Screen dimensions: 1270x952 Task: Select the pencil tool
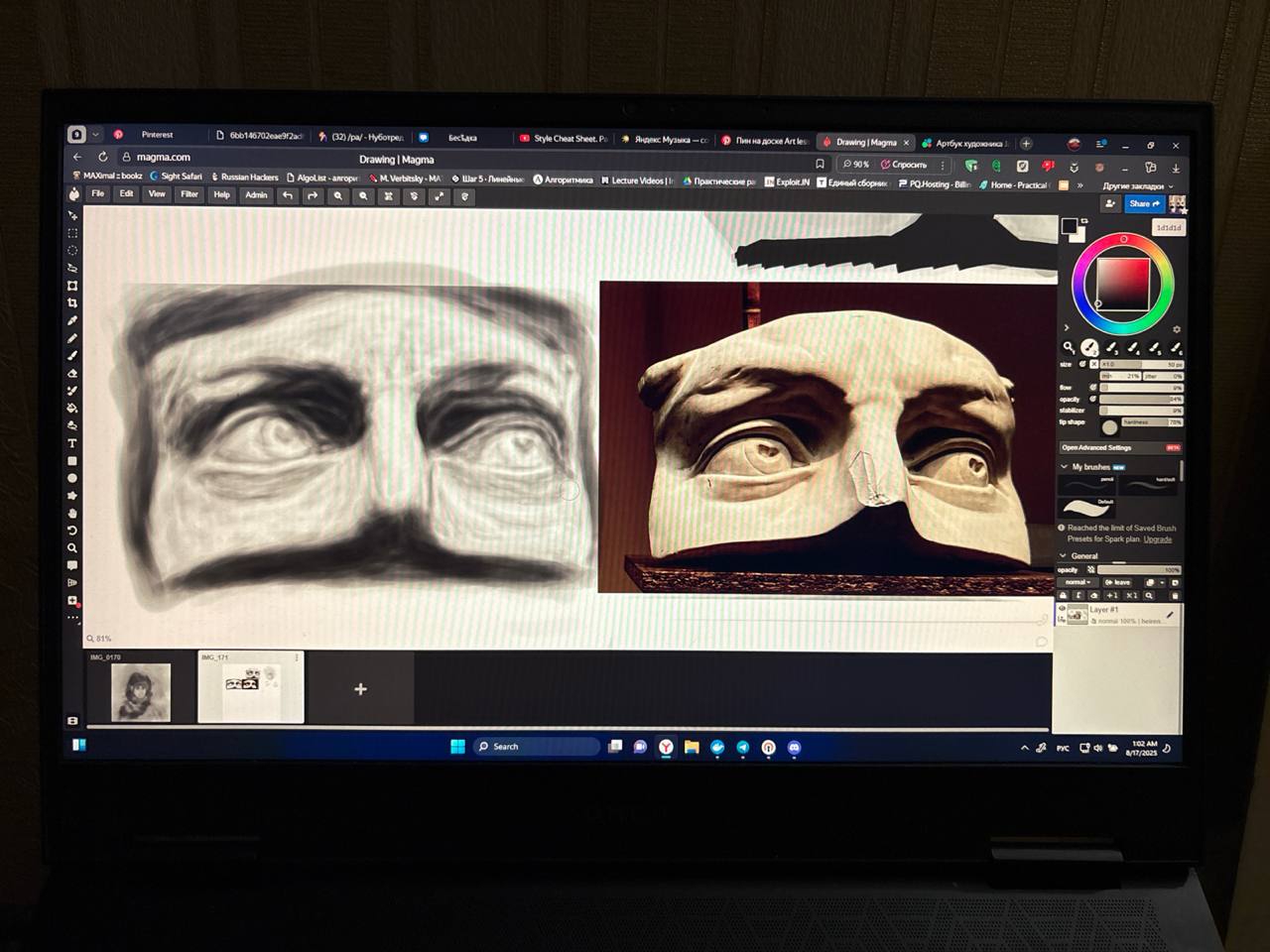(x=72, y=338)
